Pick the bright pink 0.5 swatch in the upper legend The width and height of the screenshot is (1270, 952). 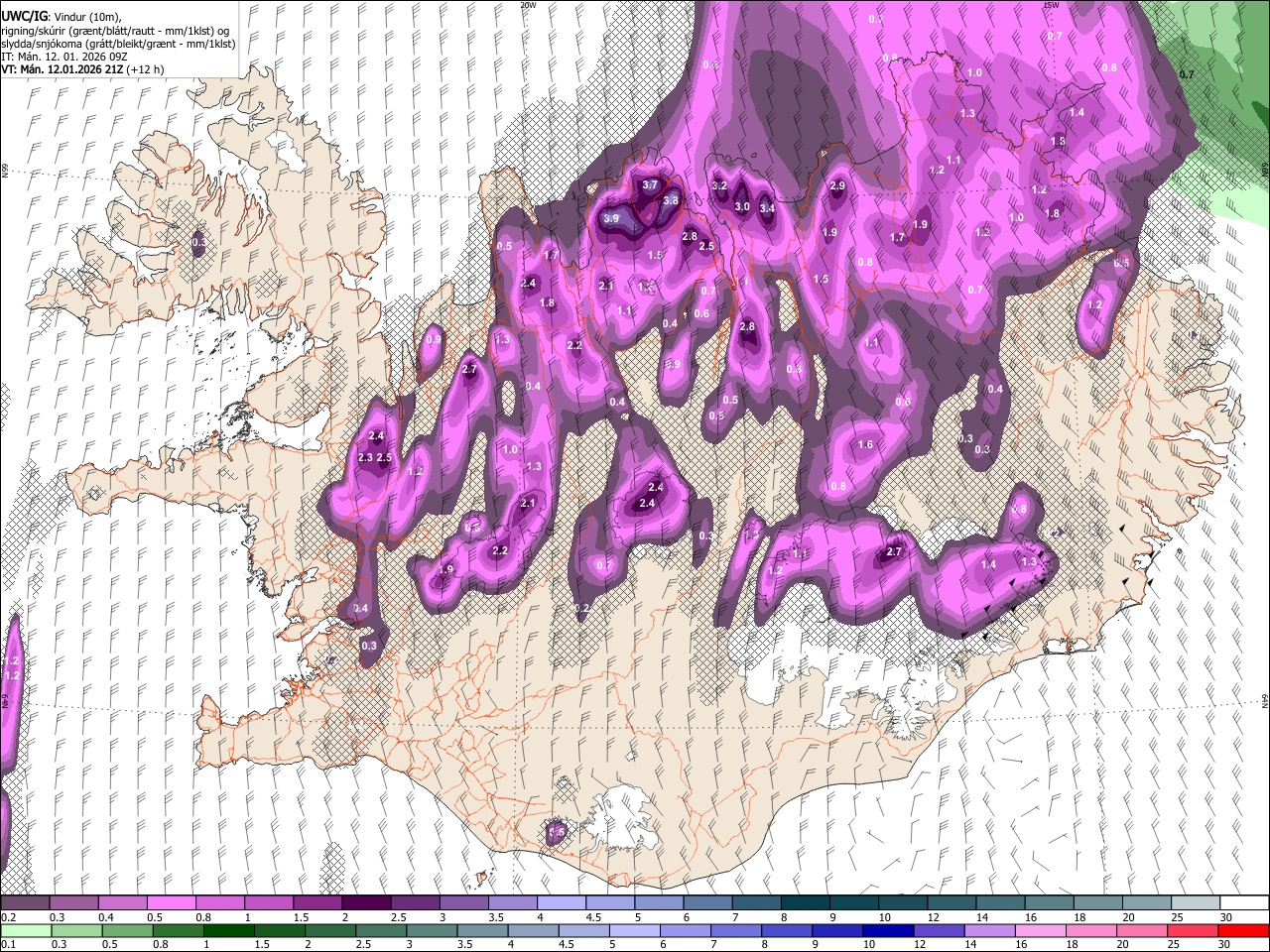[x=171, y=903]
